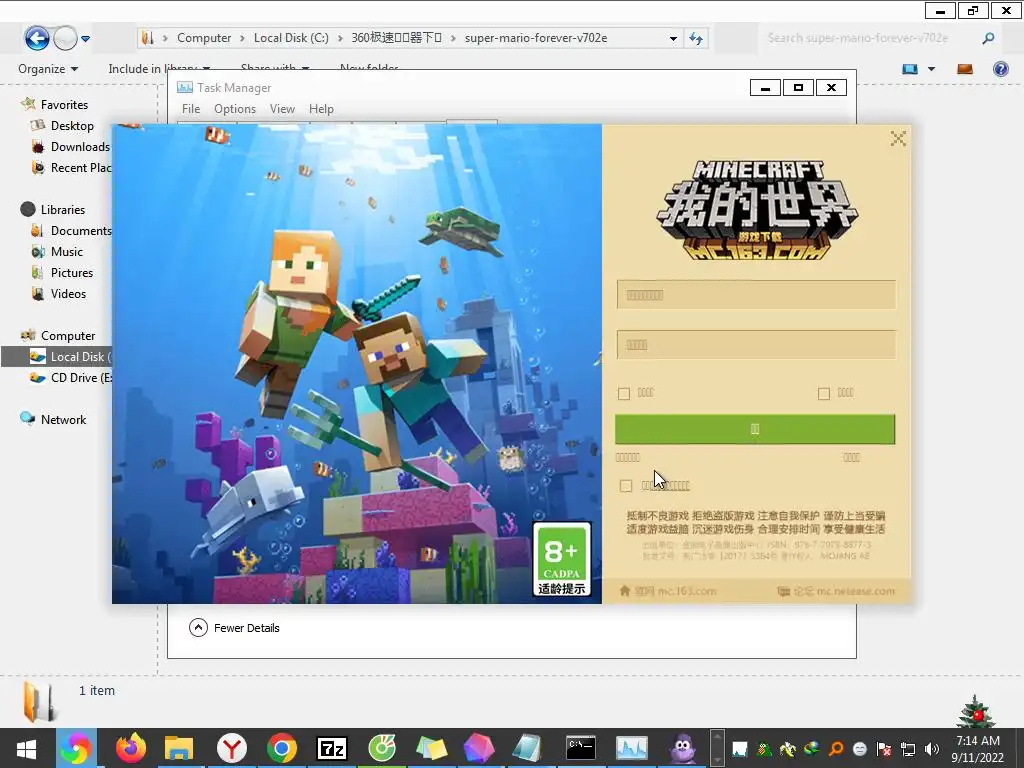Collapse Task Manager with Fewer Details
This screenshot has width=1024, height=768.
pos(234,628)
